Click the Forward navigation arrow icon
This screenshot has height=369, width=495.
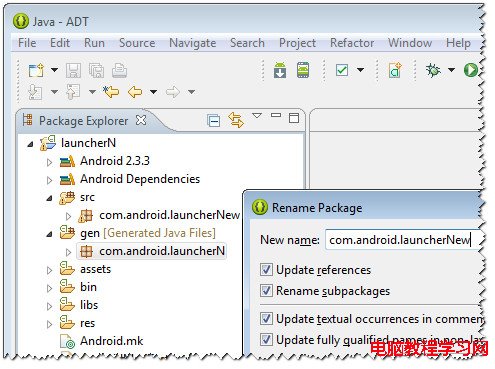tap(173, 92)
